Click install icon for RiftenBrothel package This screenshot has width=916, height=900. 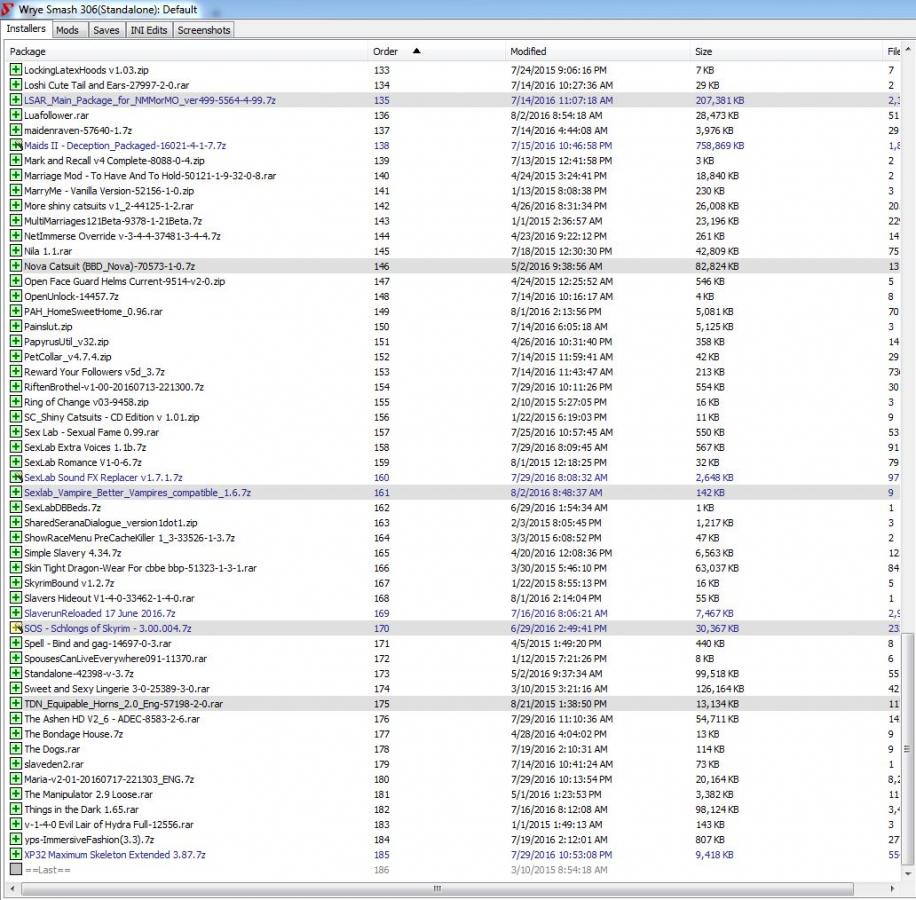click(16, 387)
